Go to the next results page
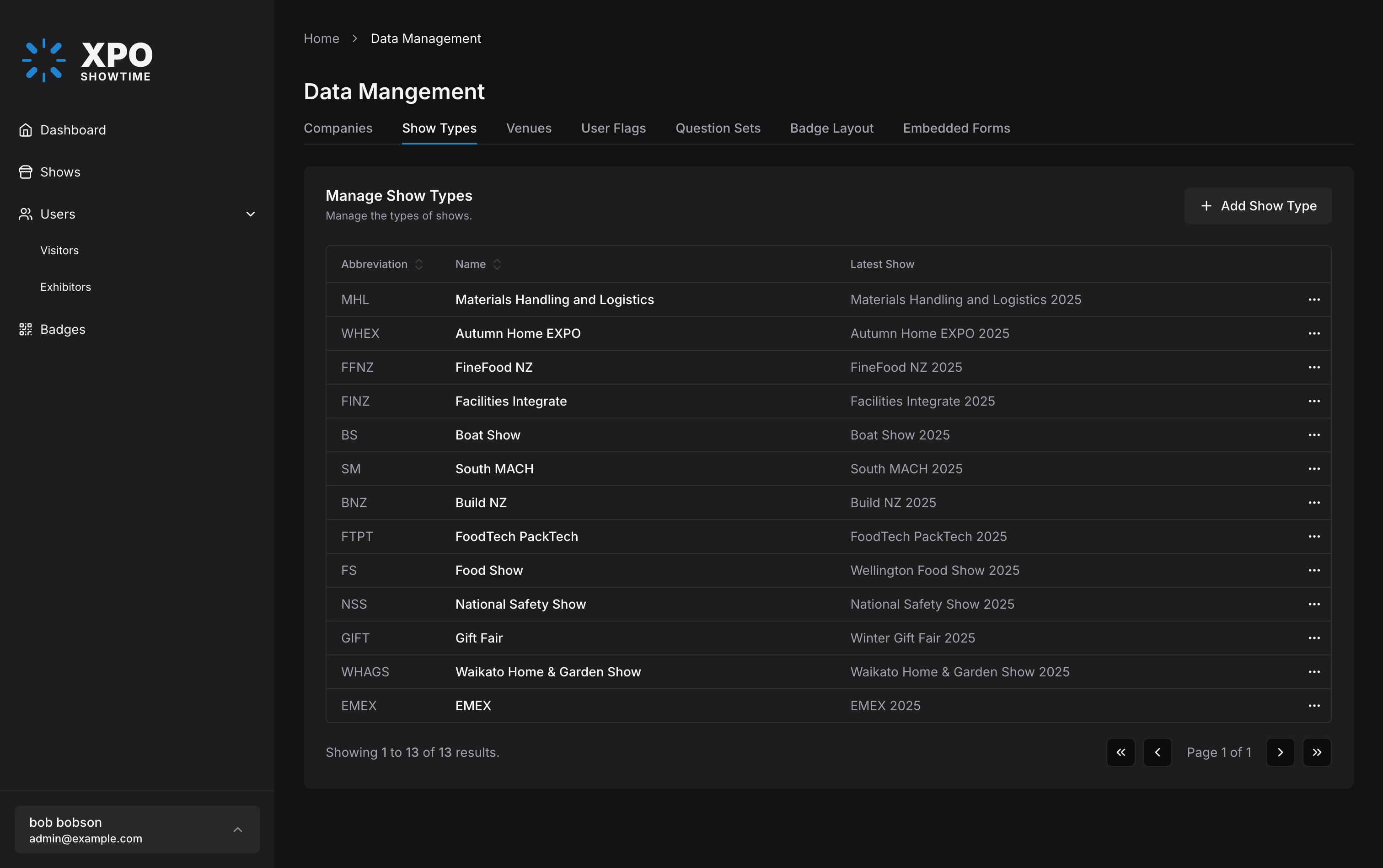Screen dimensions: 1383x868 [1280, 752]
